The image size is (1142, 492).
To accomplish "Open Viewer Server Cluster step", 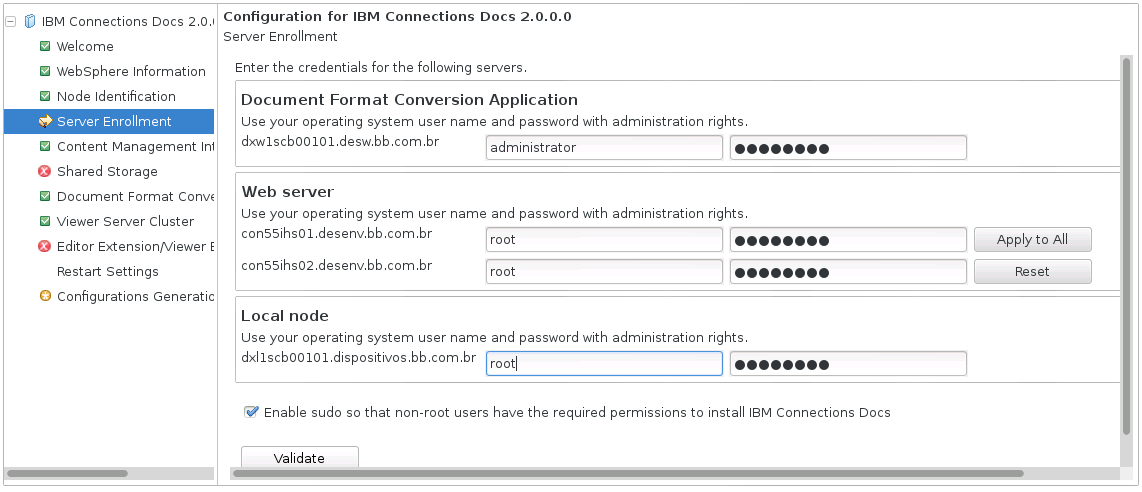I will (x=125, y=221).
